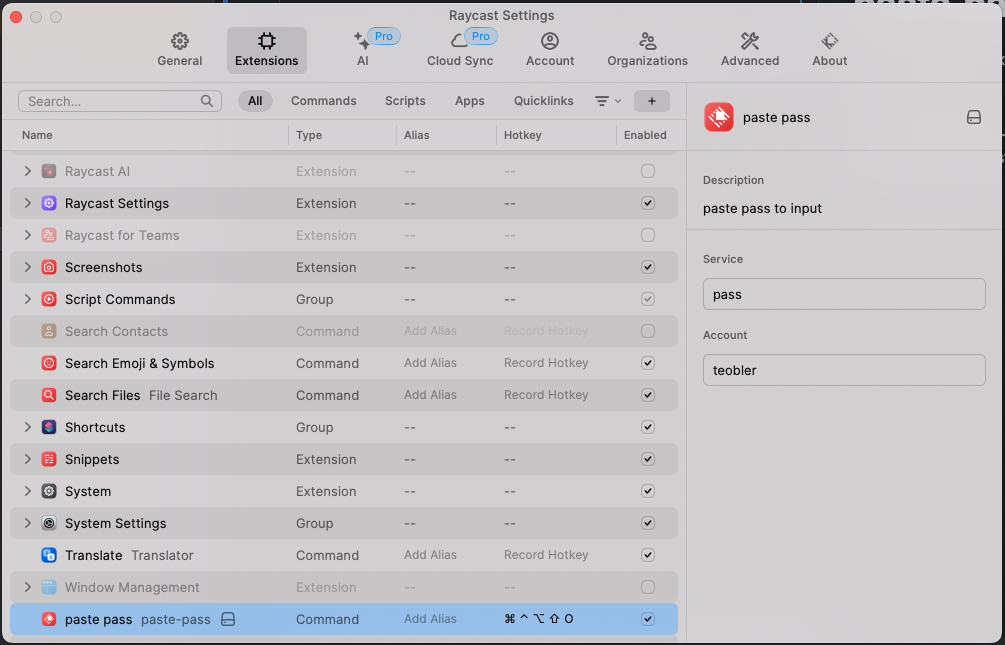The height and width of the screenshot is (645, 1005).
Task: Disable the paste pass checkbox
Action: point(648,619)
